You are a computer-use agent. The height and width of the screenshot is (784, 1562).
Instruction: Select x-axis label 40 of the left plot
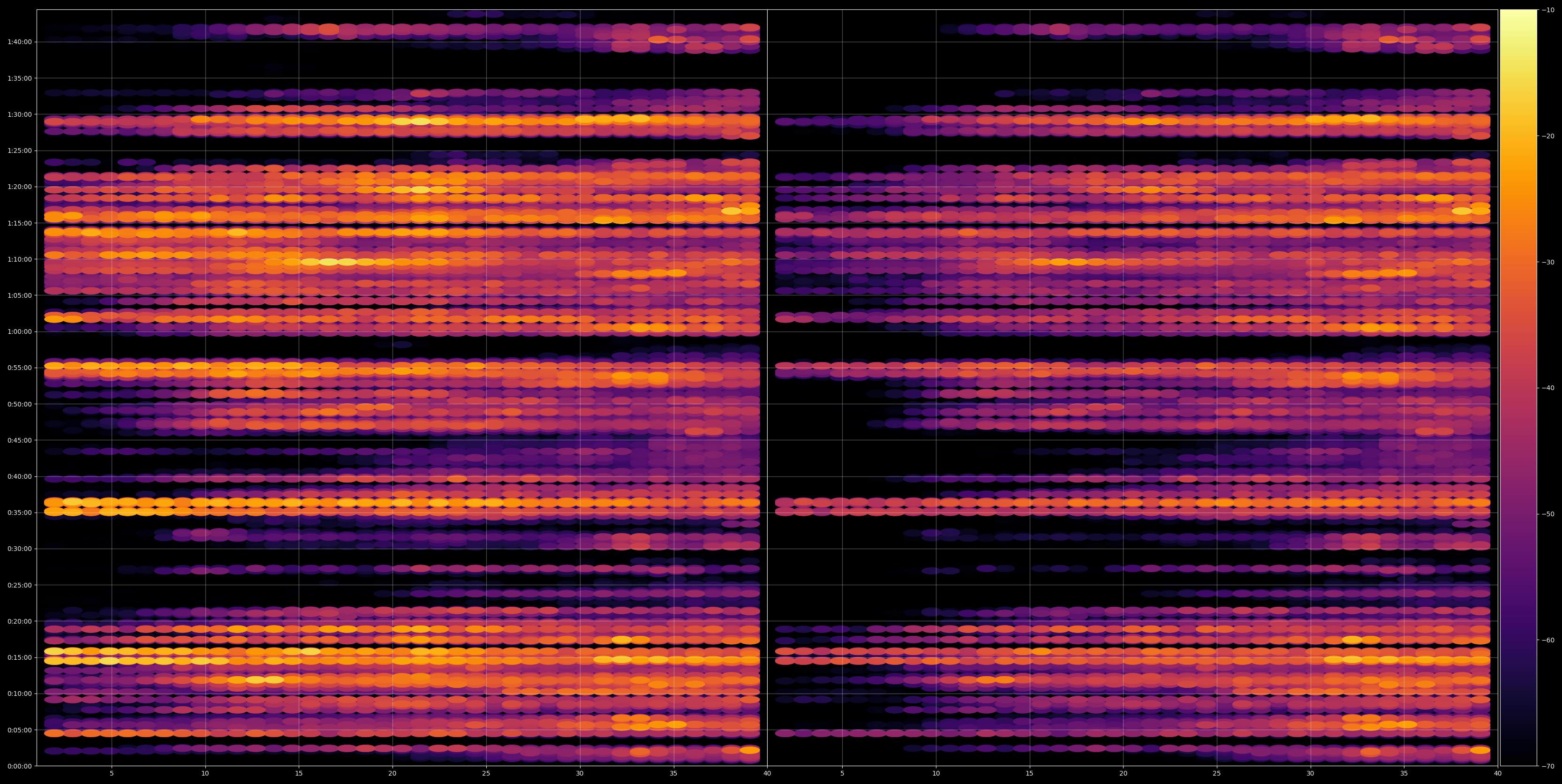coord(767,774)
